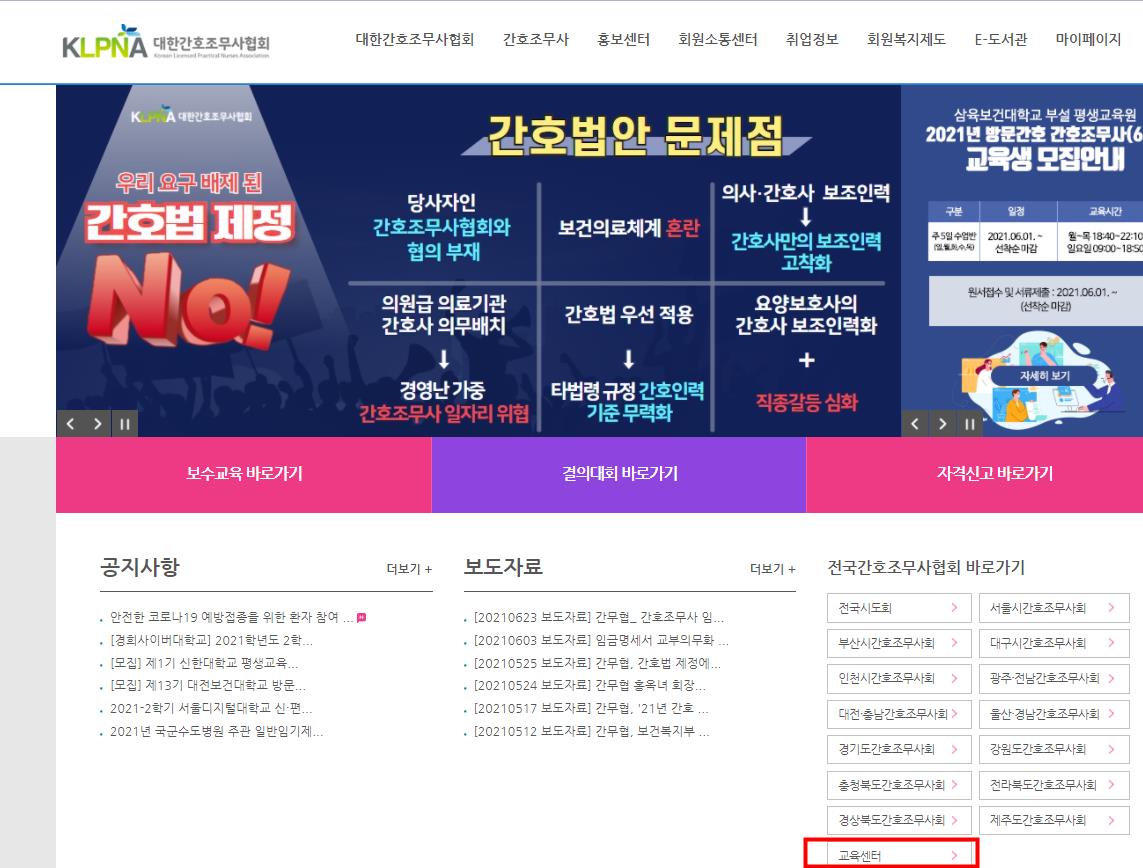The height and width of the screenshot is (868, 1143).
Task: Click the new badge after 코로나19 notice
Action: (x=361, y=617)
